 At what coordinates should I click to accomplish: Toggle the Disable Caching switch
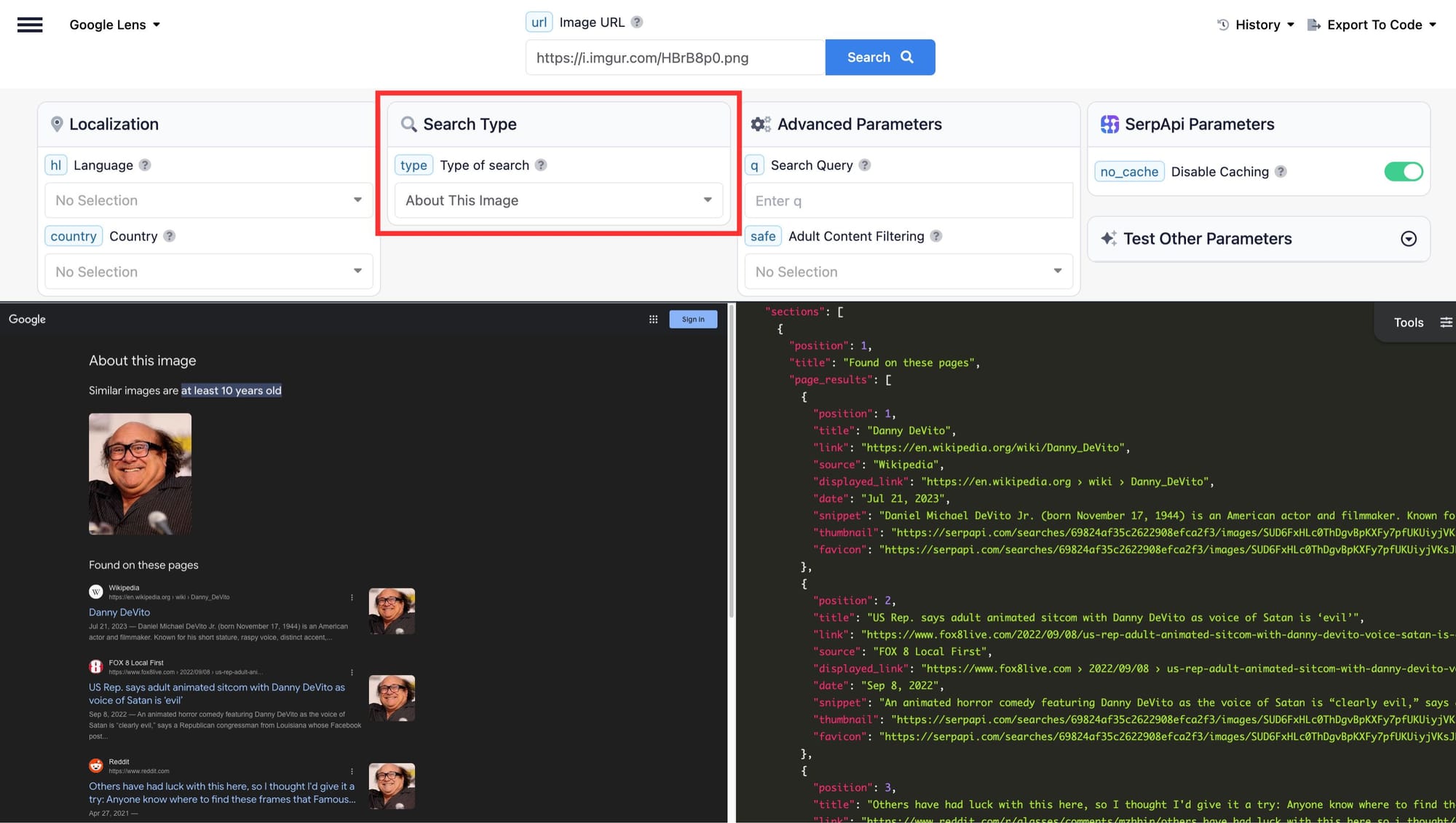coord(1403,172)
